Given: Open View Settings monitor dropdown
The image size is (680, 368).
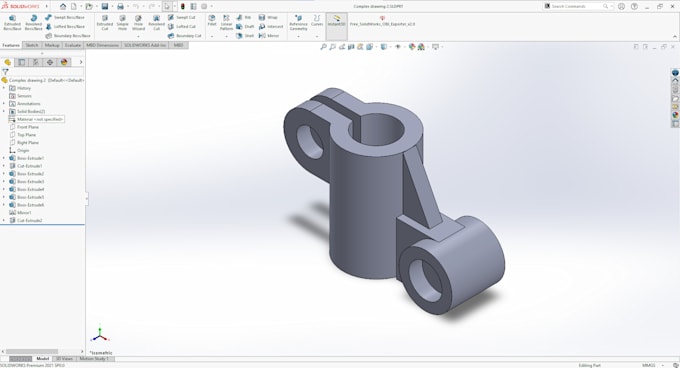Looking at the screenshot, I should coord(435,47).
